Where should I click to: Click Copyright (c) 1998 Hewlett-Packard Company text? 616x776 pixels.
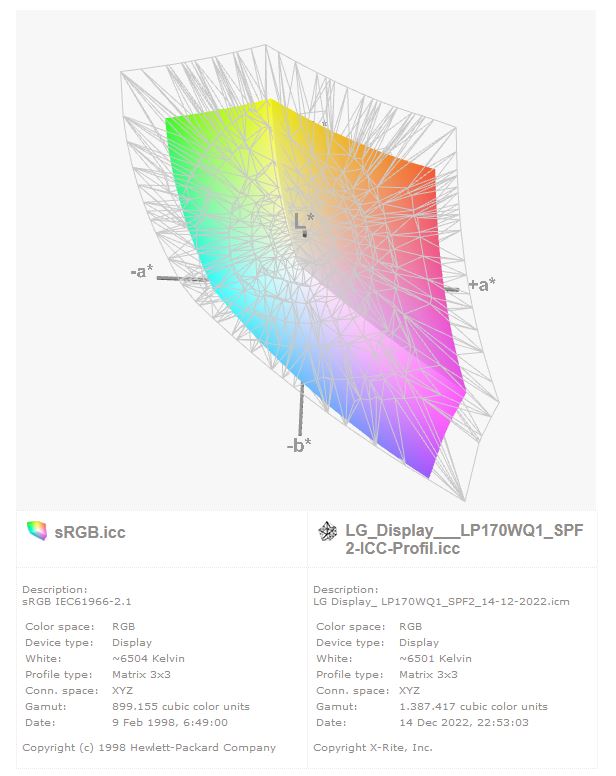149,748
